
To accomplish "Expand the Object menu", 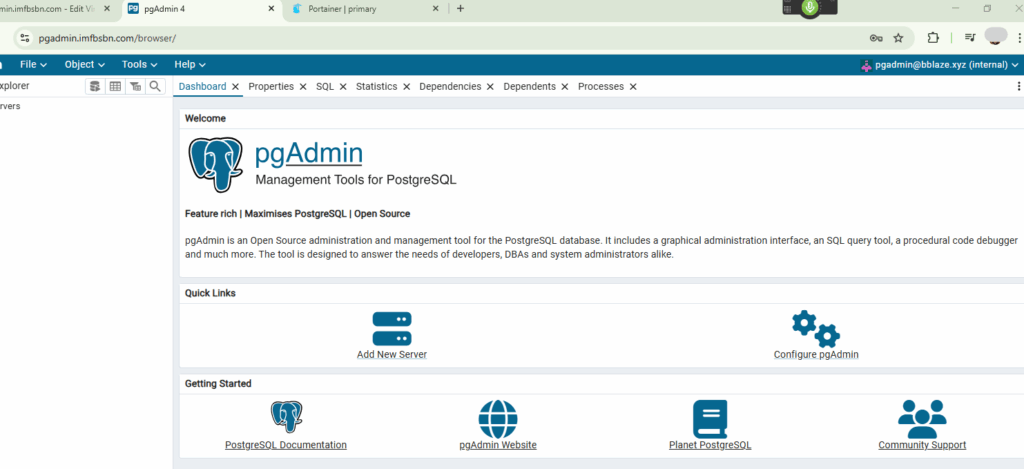I will click(x=84, y=64).
